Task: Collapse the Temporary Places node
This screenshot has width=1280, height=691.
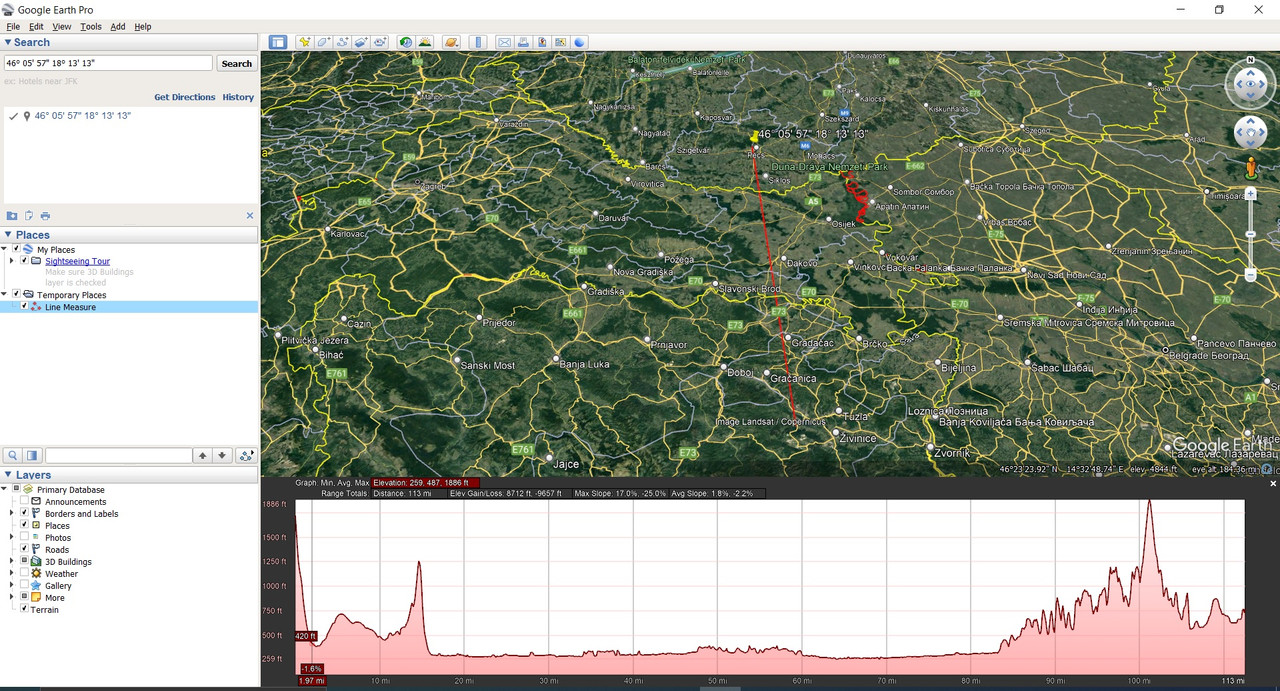Action: (x=5, y=295)
